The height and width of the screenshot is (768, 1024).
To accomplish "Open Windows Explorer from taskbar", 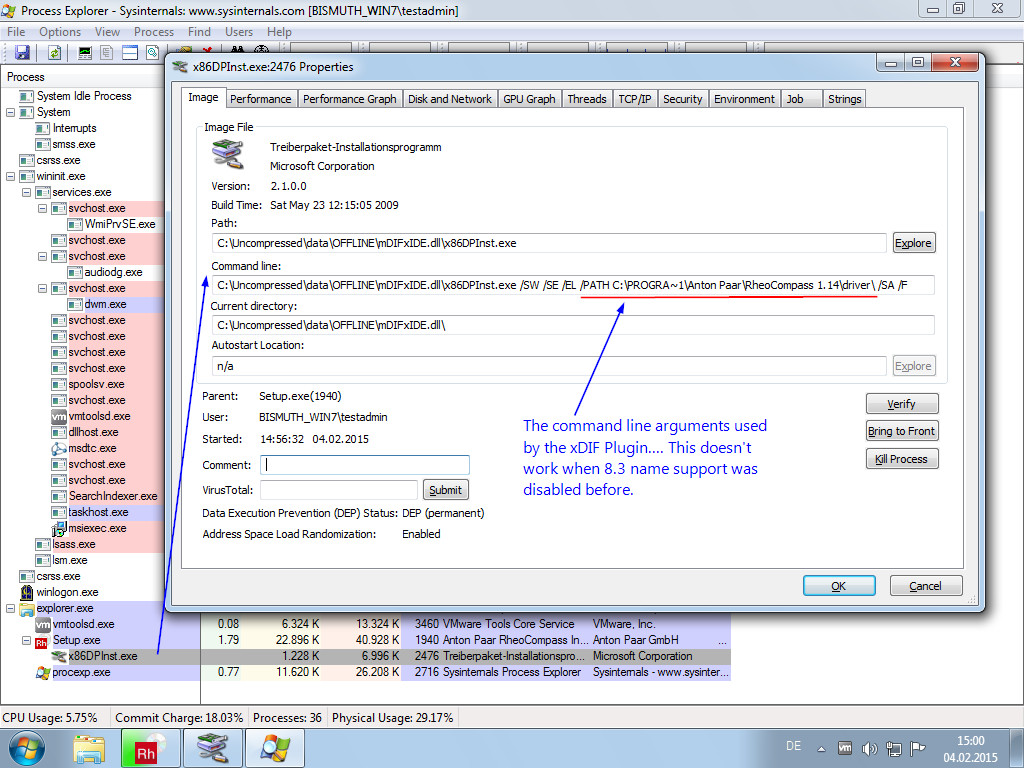I will (88, 749).
